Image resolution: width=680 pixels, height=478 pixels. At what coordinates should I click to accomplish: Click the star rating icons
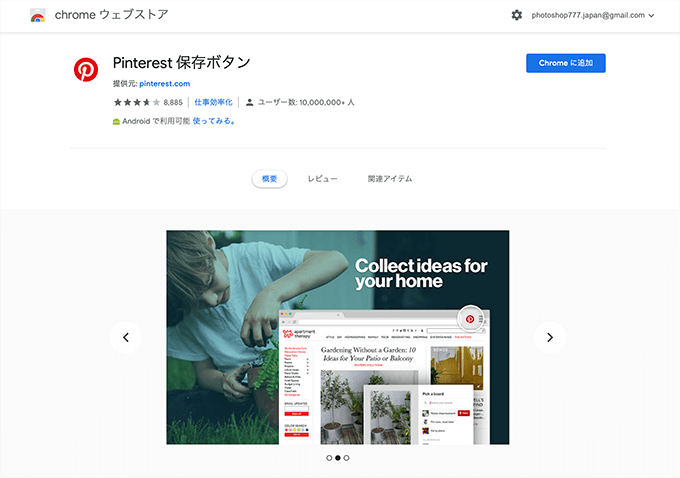pos(137,102)
